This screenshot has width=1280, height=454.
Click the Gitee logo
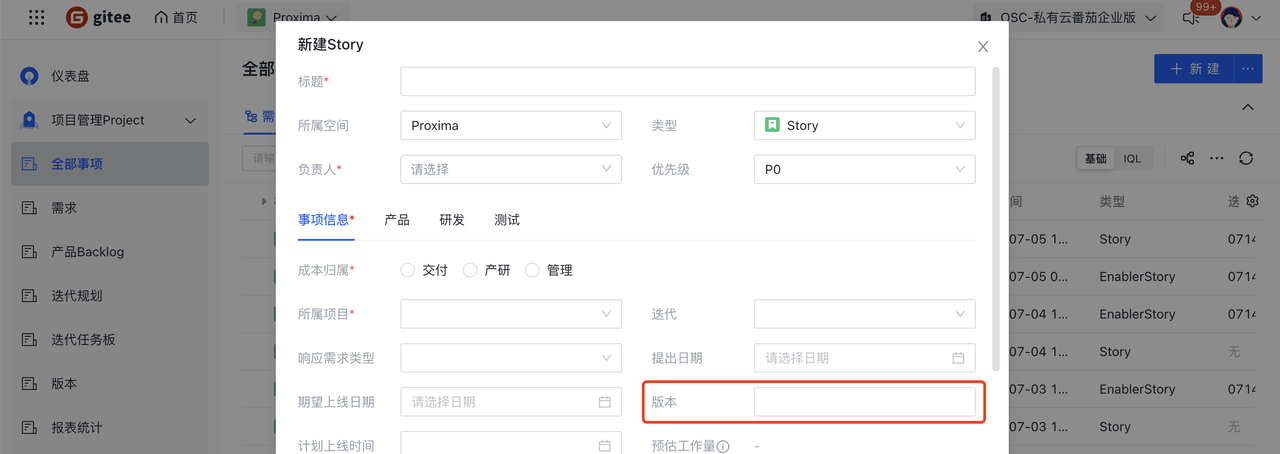click(x=98, y=18)
